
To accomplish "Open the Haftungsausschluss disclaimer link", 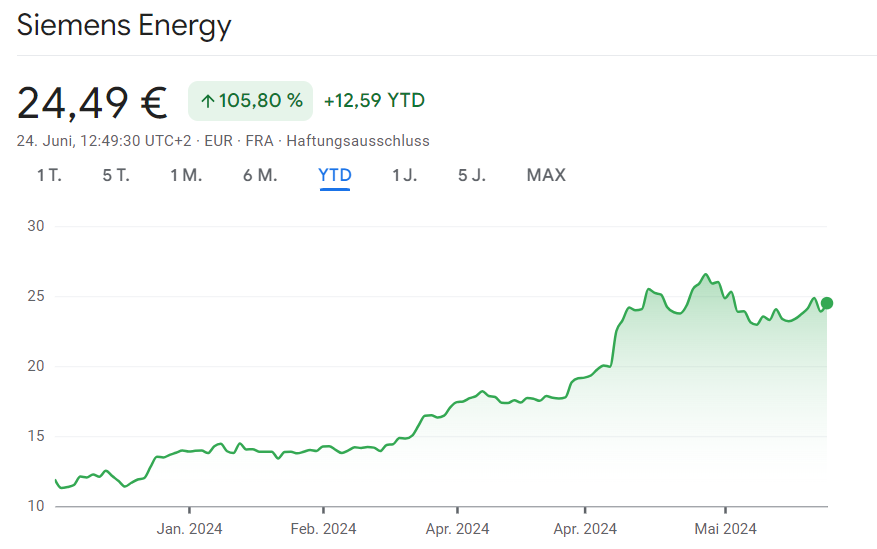I will (x=358, y=141).
